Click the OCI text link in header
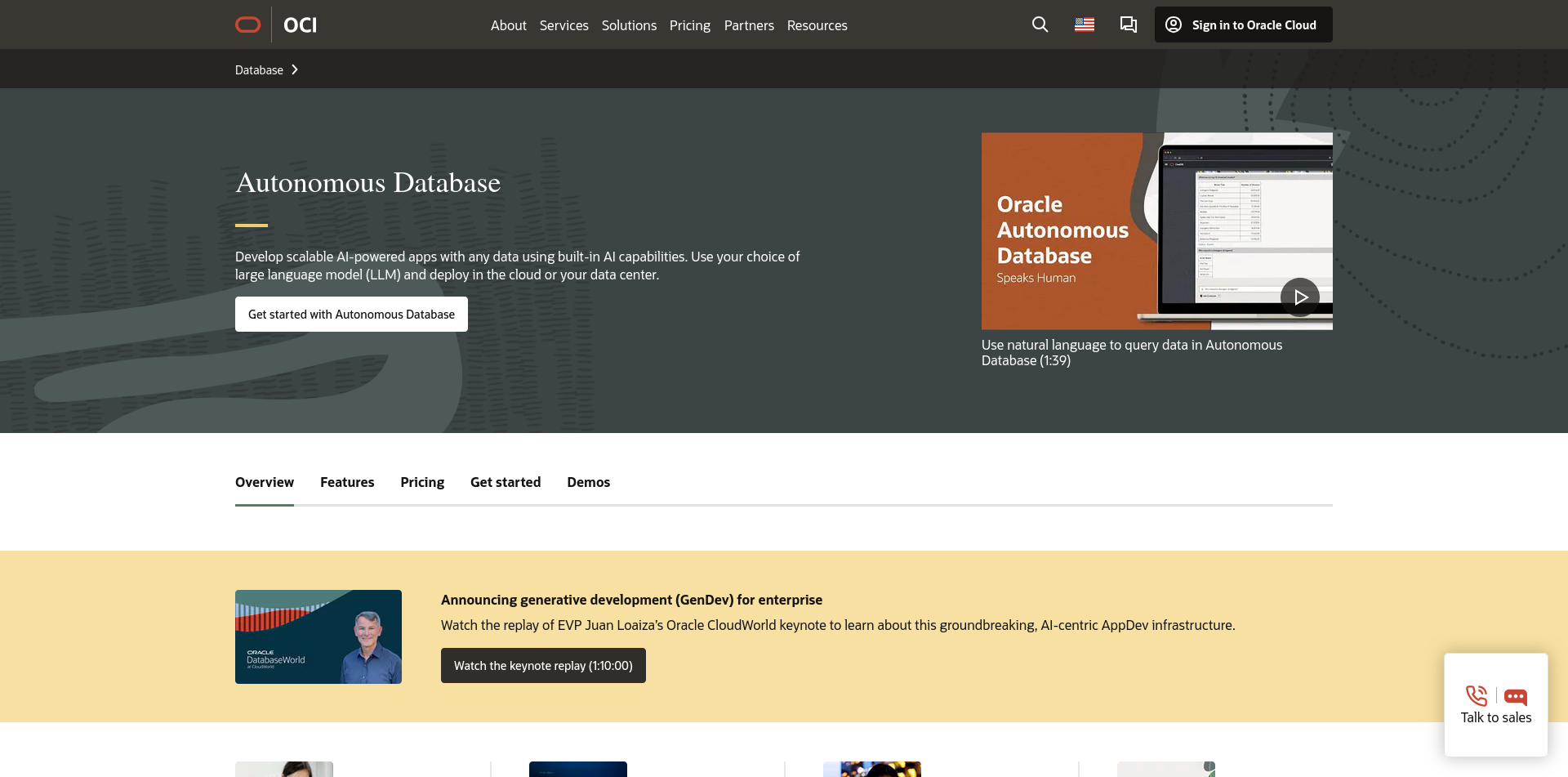 [300, 25]
